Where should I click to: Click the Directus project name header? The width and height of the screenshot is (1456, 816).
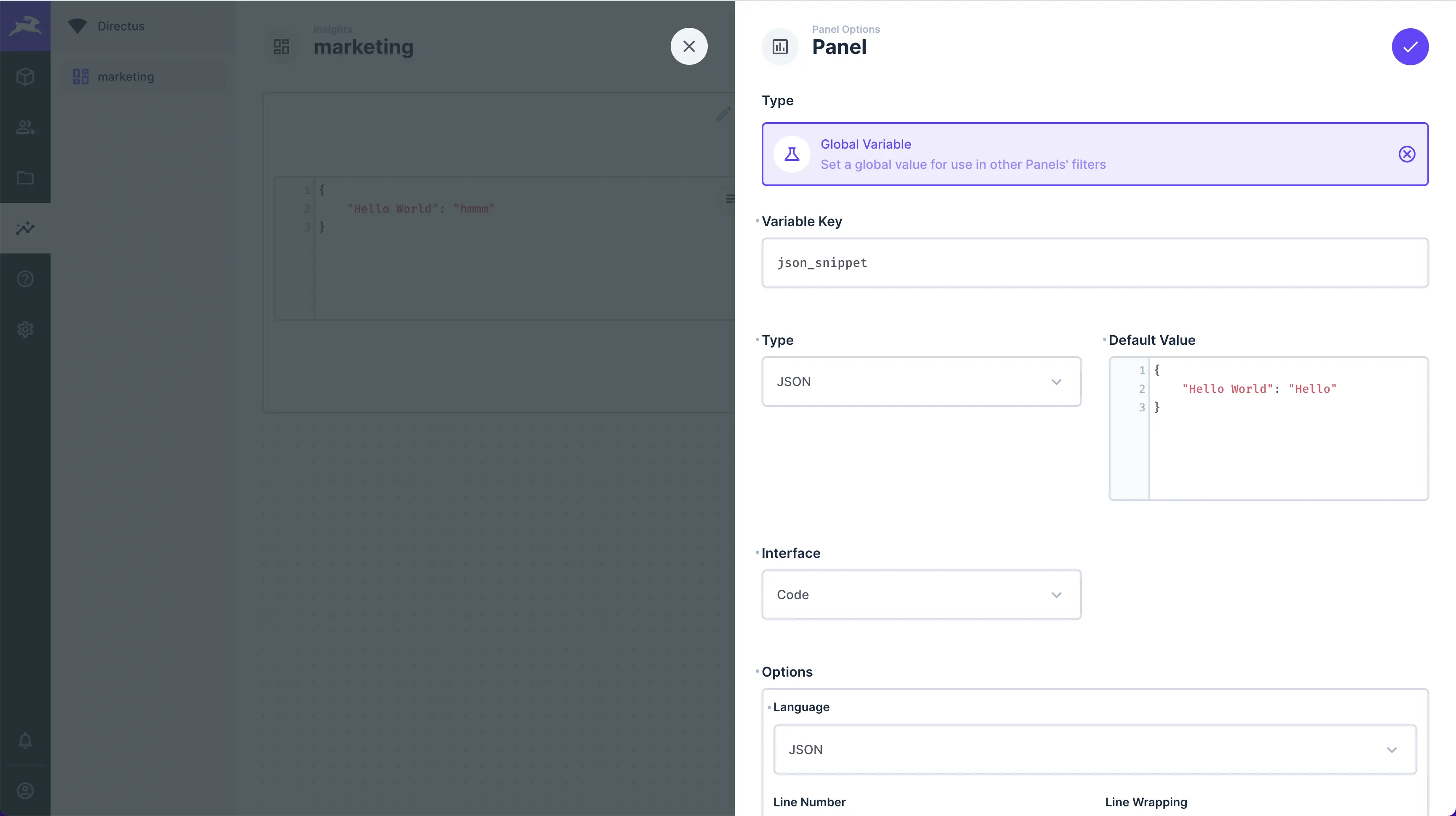[x=121, y=26]
